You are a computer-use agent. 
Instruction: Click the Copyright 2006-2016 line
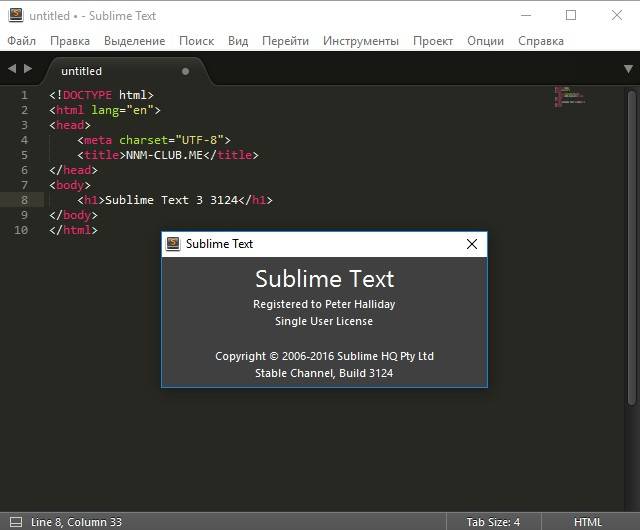[324, 356]
